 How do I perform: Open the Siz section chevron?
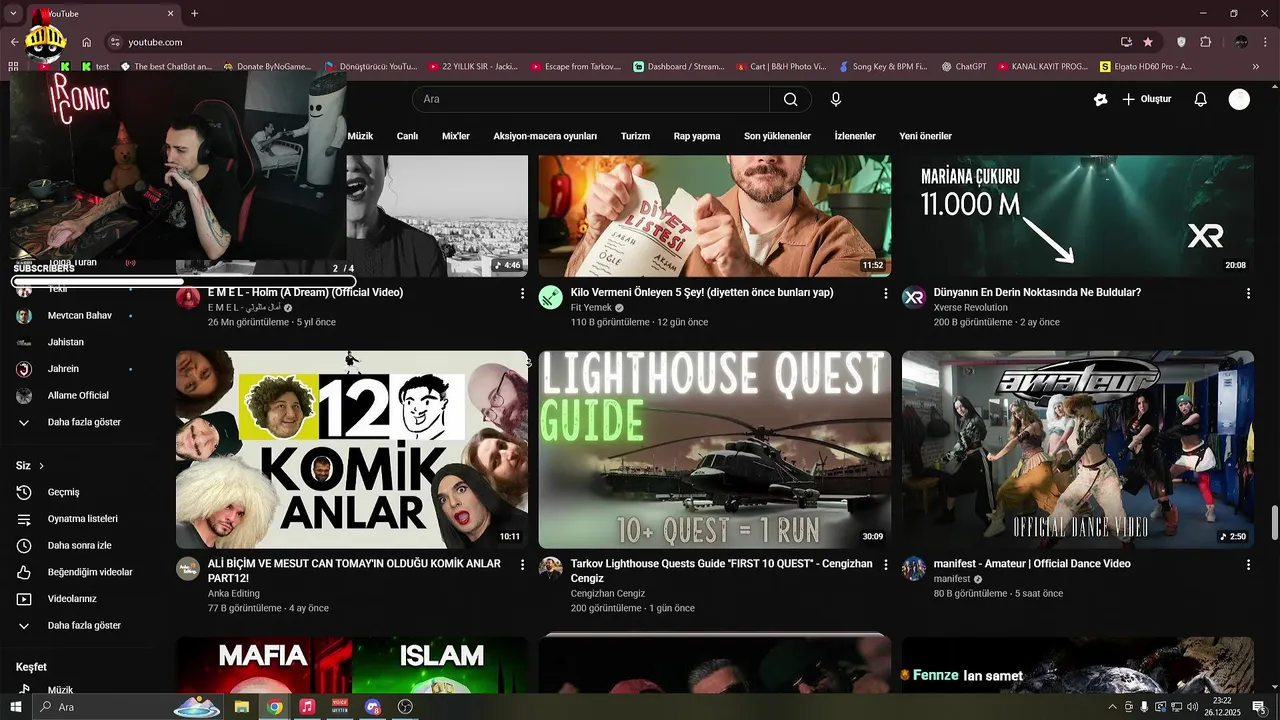41,466
